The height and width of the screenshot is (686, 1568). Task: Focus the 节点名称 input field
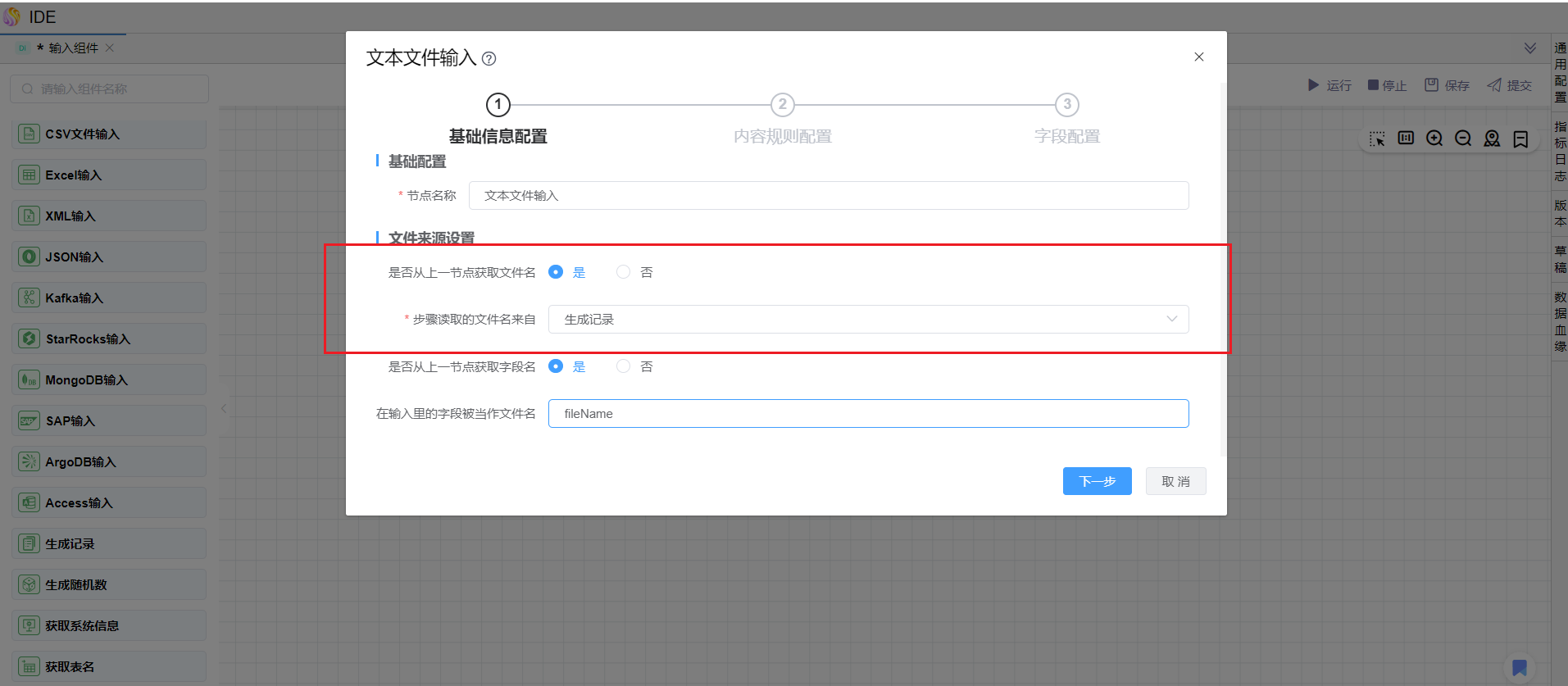tap(829, 195)
